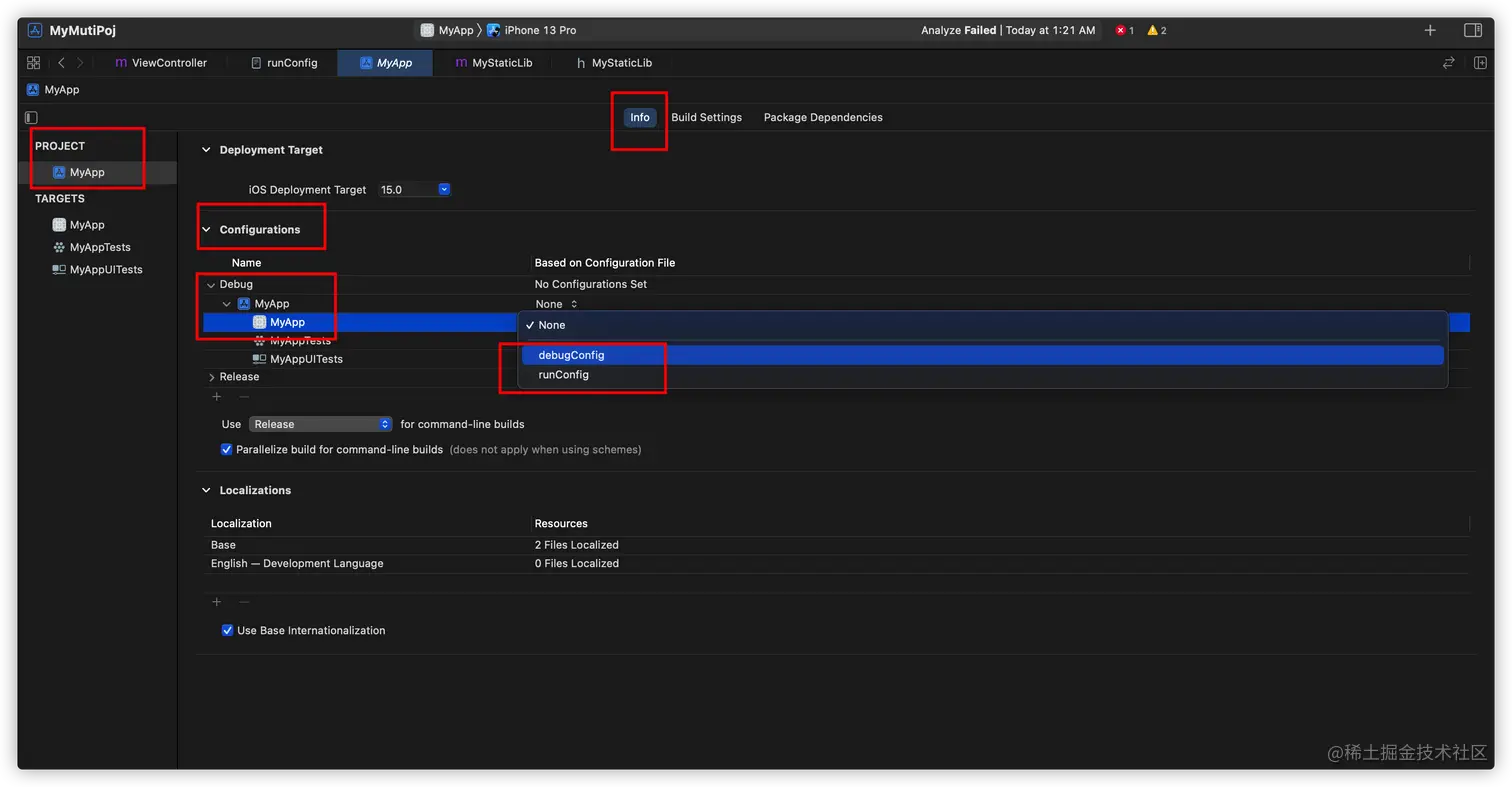This screenshot has width=1512, height=787.
Task: Toggle the inspector panel icon in toolbar
Action: click(x=1473, y=30)
